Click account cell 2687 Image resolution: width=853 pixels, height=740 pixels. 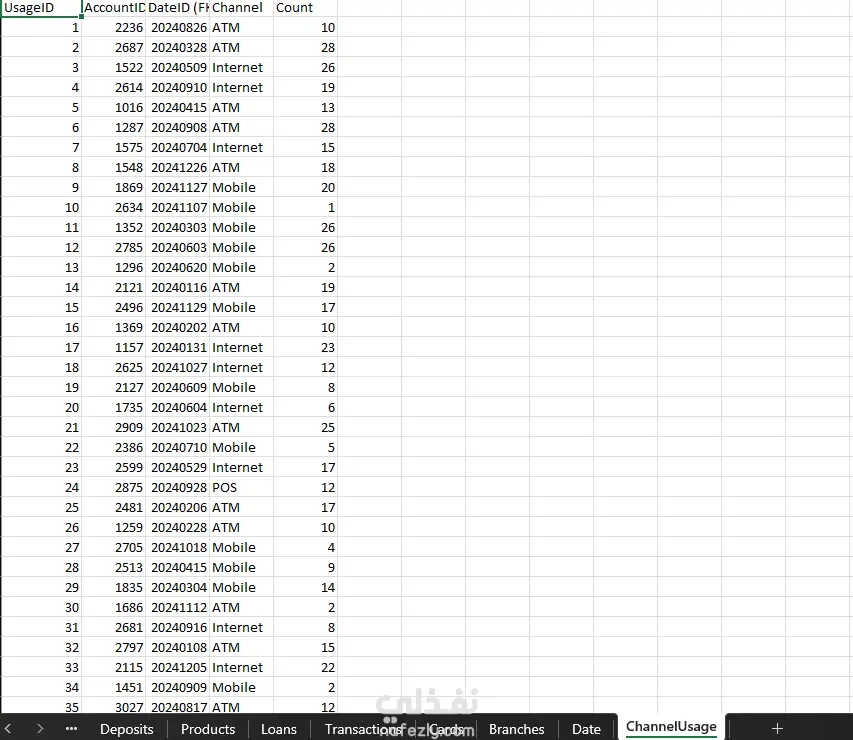pyautogui.click(x=114, y=47)
